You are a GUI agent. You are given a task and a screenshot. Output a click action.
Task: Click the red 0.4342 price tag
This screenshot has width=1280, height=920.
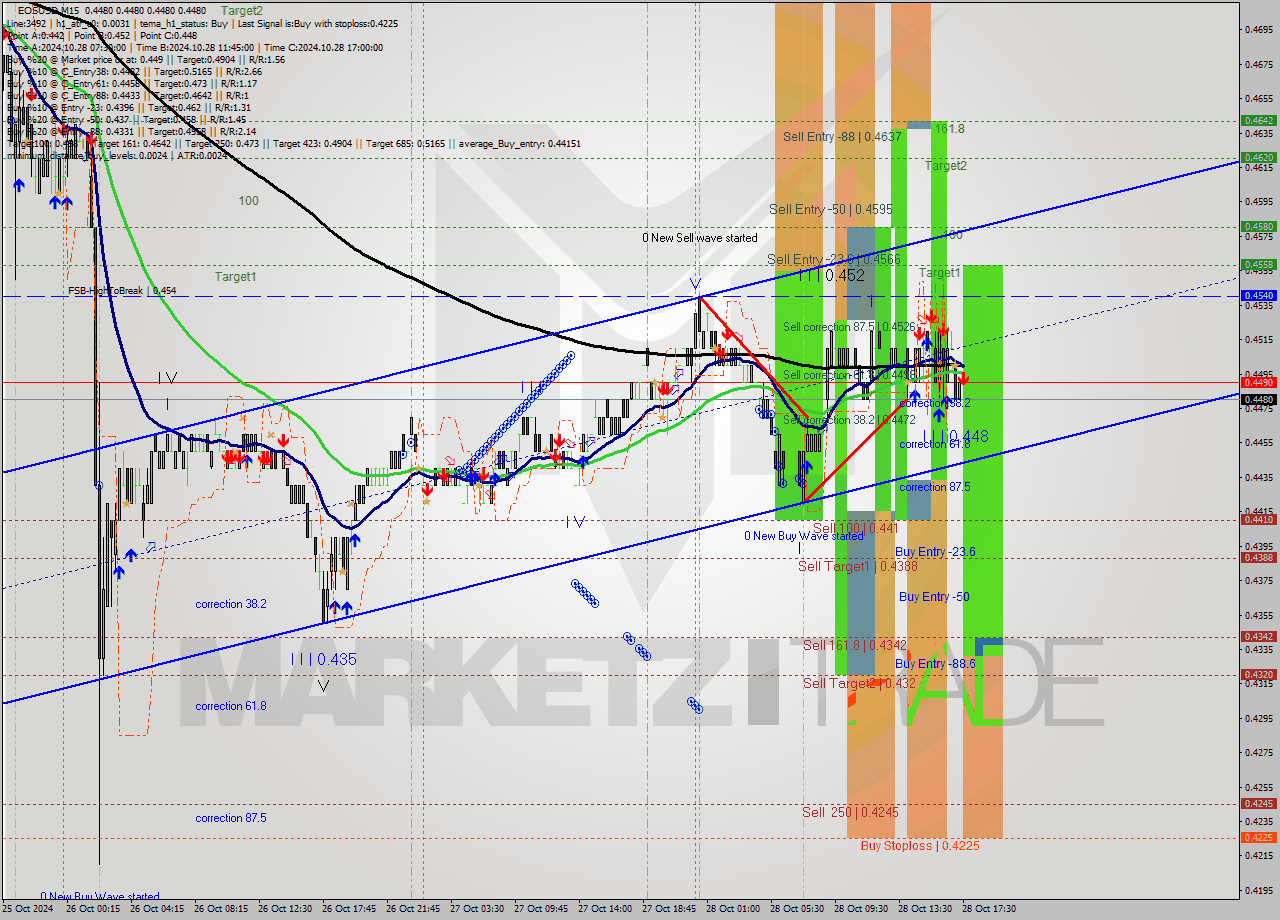tap(1257, 636)
